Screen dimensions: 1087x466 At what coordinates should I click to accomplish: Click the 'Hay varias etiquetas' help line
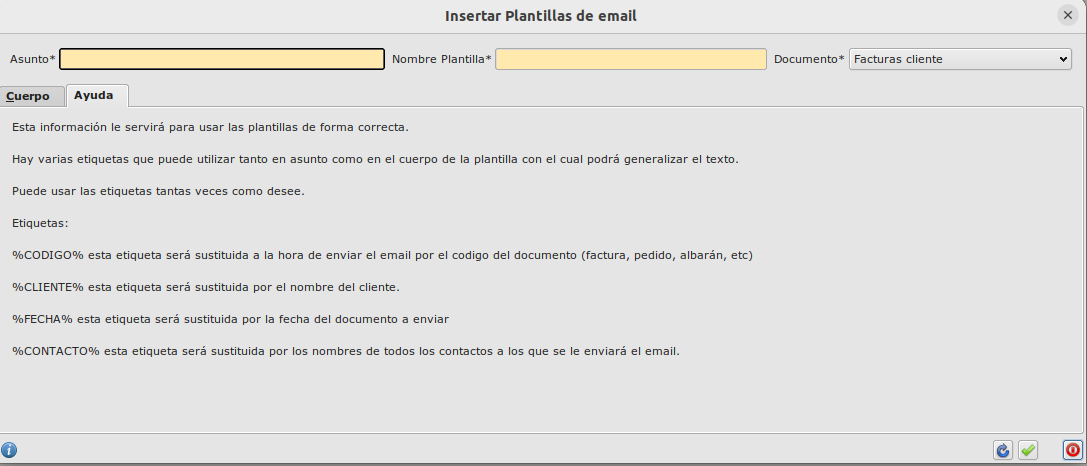(x=375, y=159)
